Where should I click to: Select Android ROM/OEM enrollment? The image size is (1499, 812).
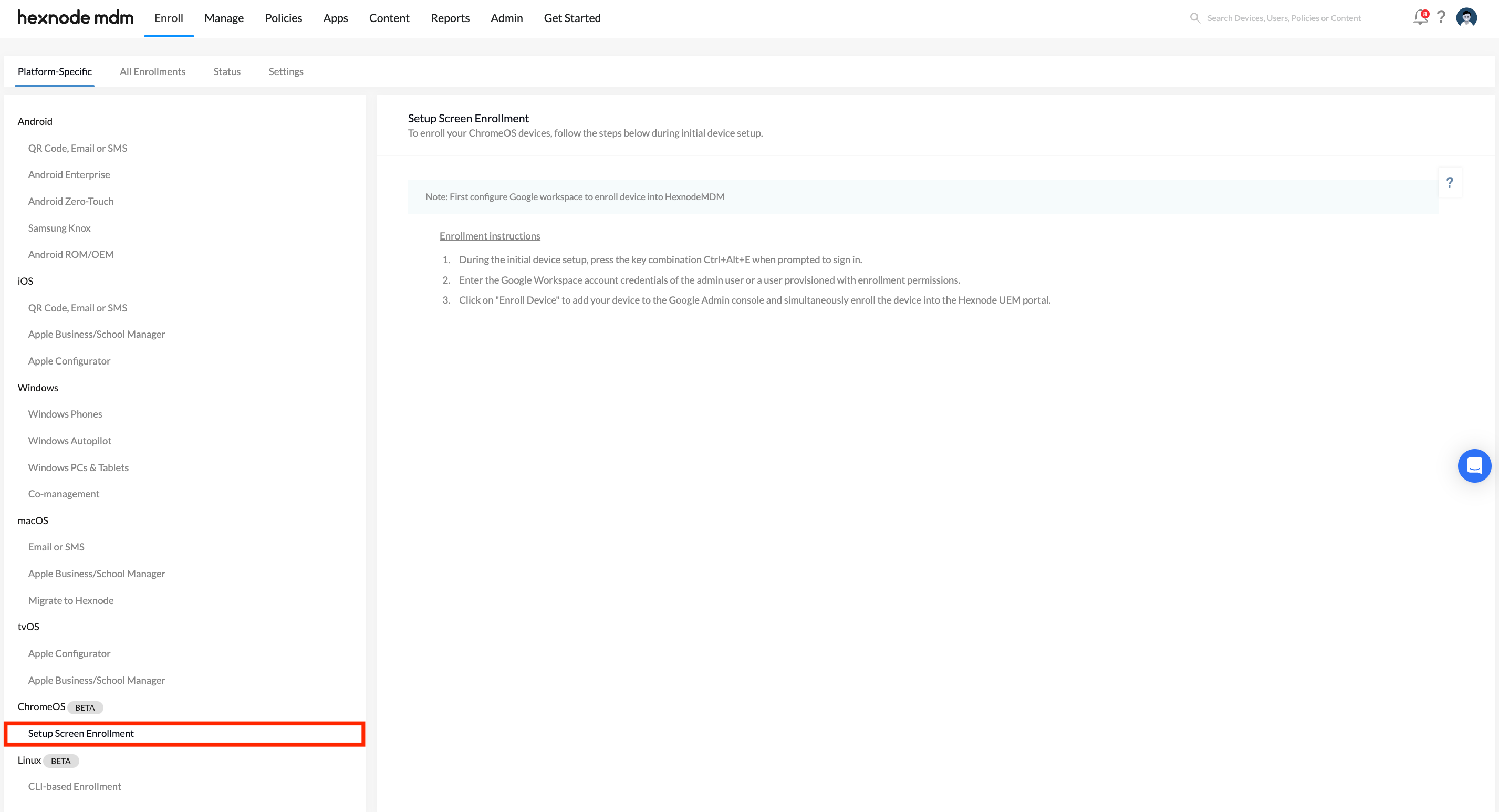coord(71,254)
